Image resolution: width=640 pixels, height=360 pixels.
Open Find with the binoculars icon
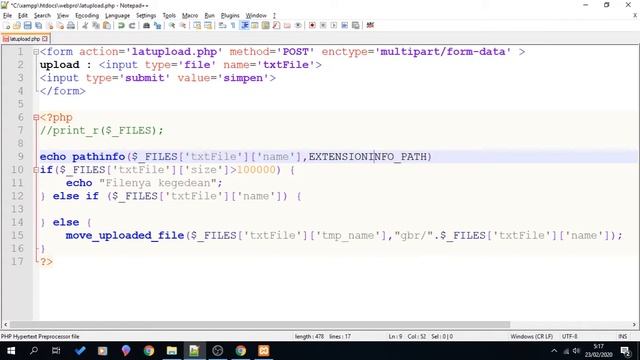point(146,25)
